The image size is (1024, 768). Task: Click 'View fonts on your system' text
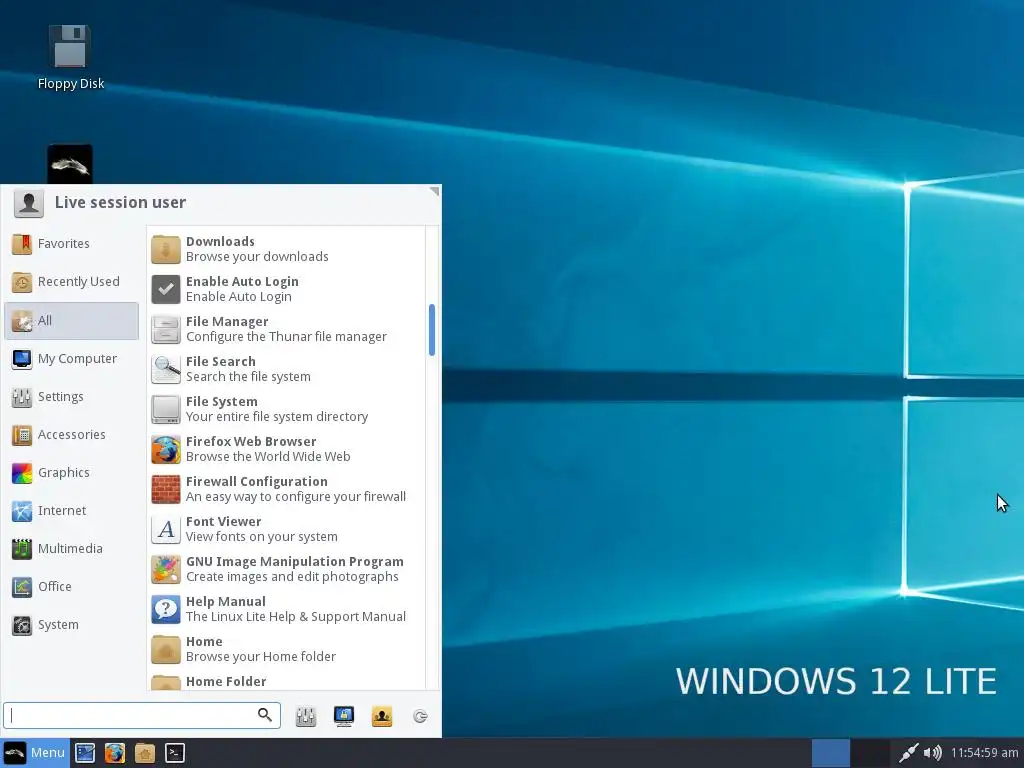coord(262,537)
